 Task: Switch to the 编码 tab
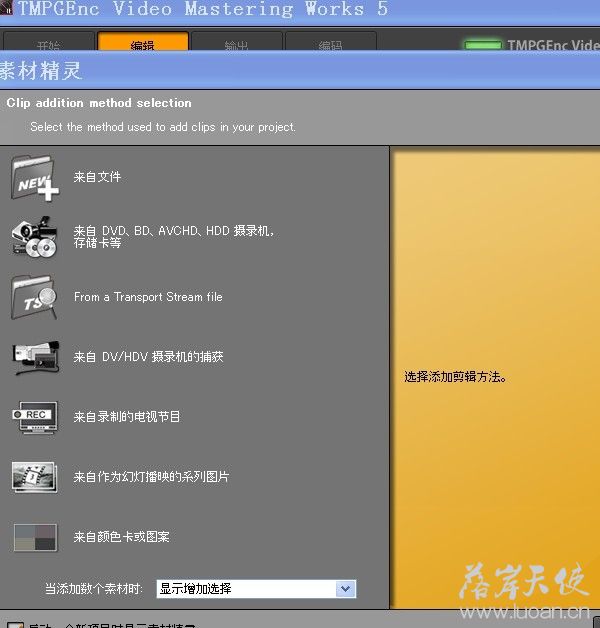[x=330, y=41]
